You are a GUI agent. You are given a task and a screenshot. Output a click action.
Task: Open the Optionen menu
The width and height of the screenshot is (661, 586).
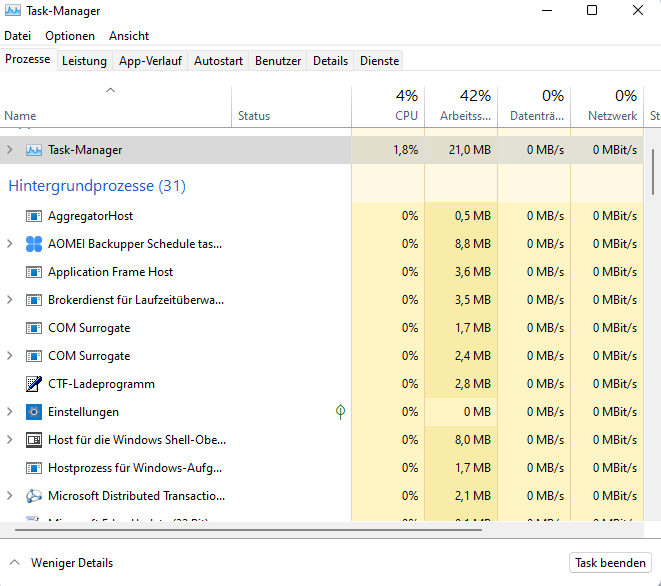pyautogui.click(x=70, y=36)
